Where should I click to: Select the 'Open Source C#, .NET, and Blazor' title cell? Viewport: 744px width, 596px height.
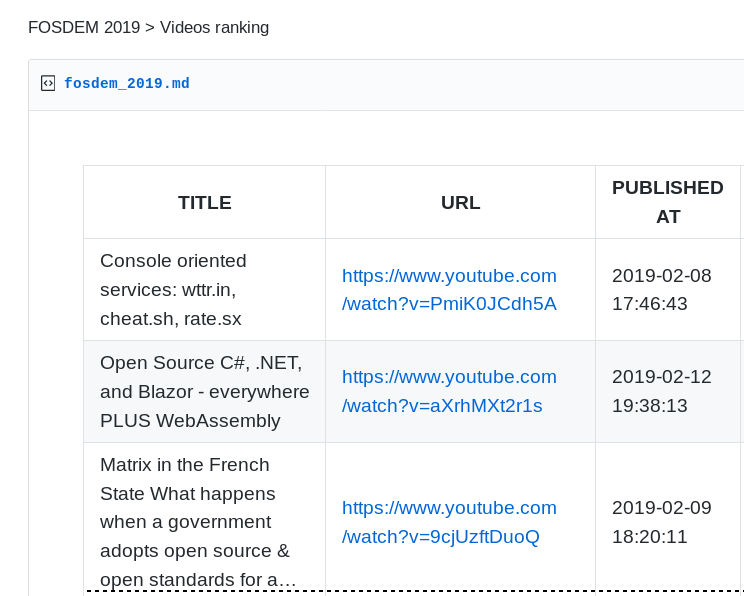(x=205, y=391)
